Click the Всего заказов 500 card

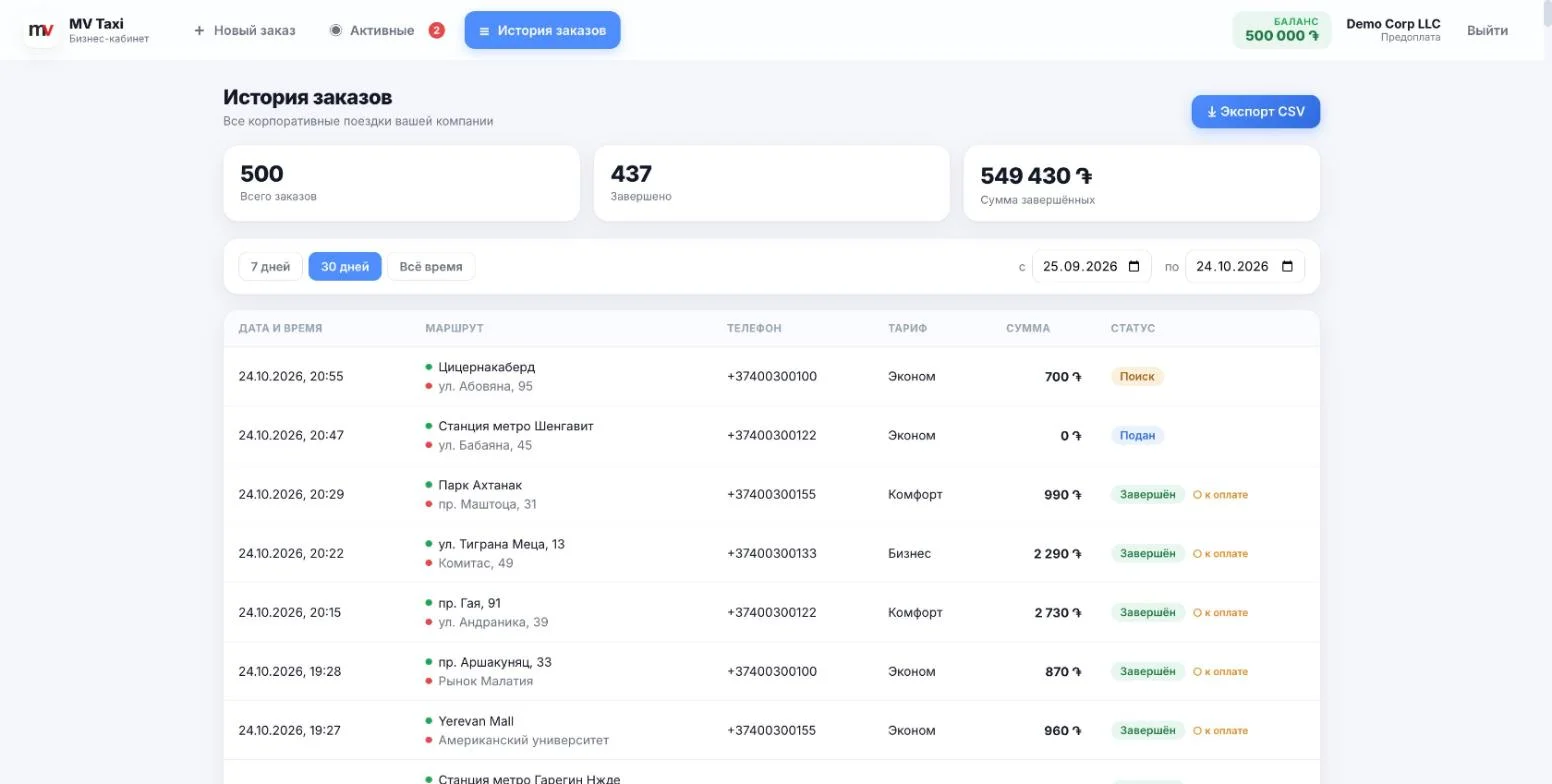pyautogui.click(x=402, y=183)
